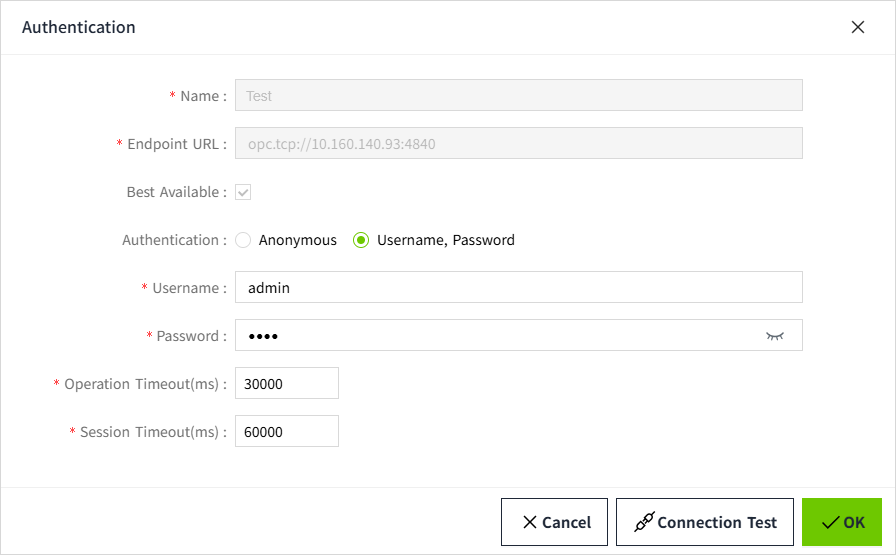Focus the Password input field
Viewport: 896px width, 555px height.
coord(495,336)
